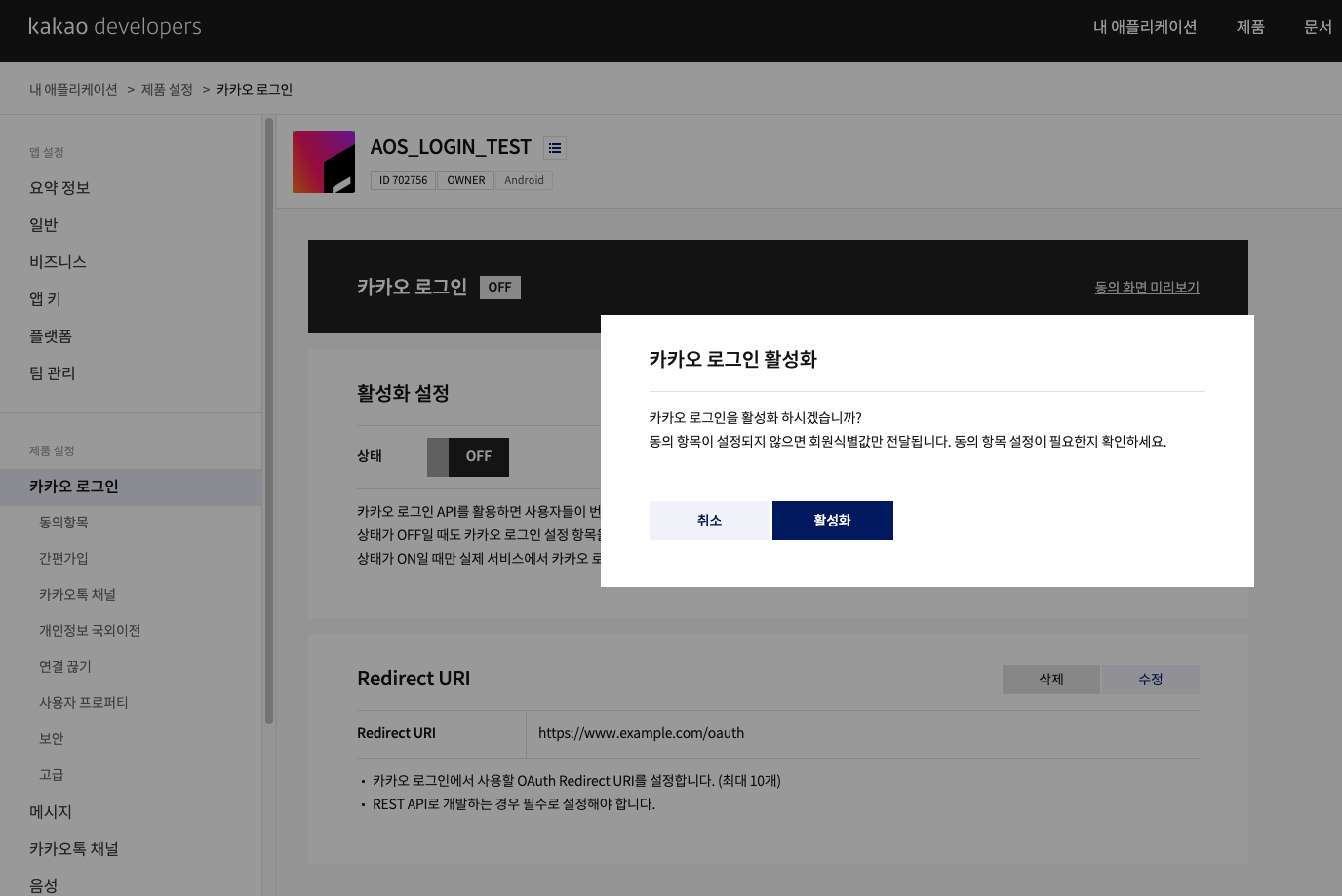Click the https://www.example.com/oauth URI value
The image size is (1342, 896).
(641, 733)
